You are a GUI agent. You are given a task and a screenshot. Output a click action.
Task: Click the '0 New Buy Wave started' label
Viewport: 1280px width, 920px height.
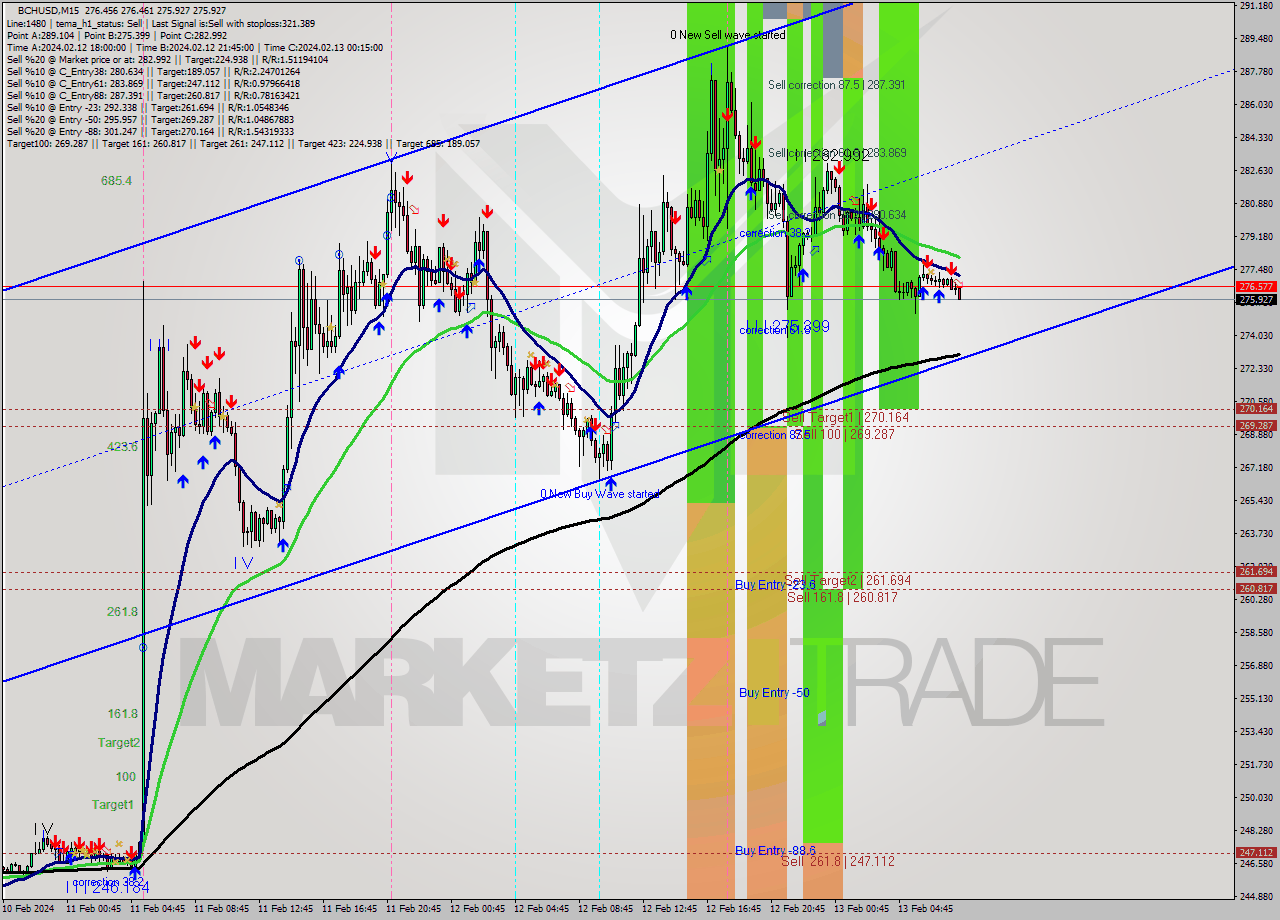coord(600,494)
